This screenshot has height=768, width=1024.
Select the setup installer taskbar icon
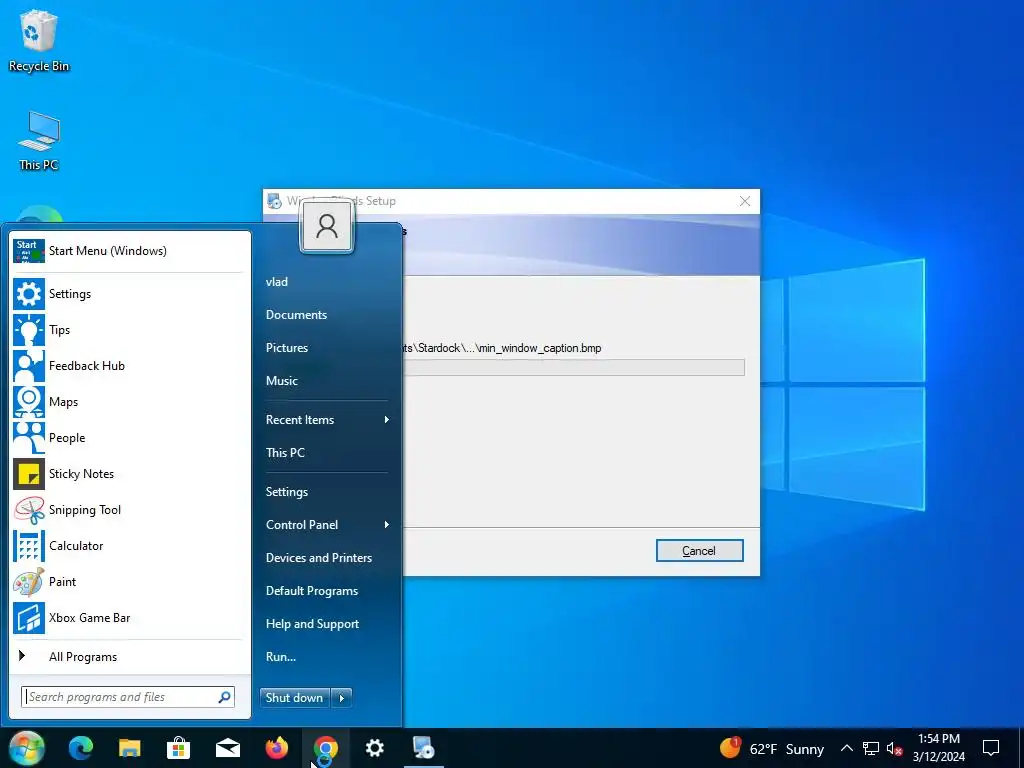423,748
